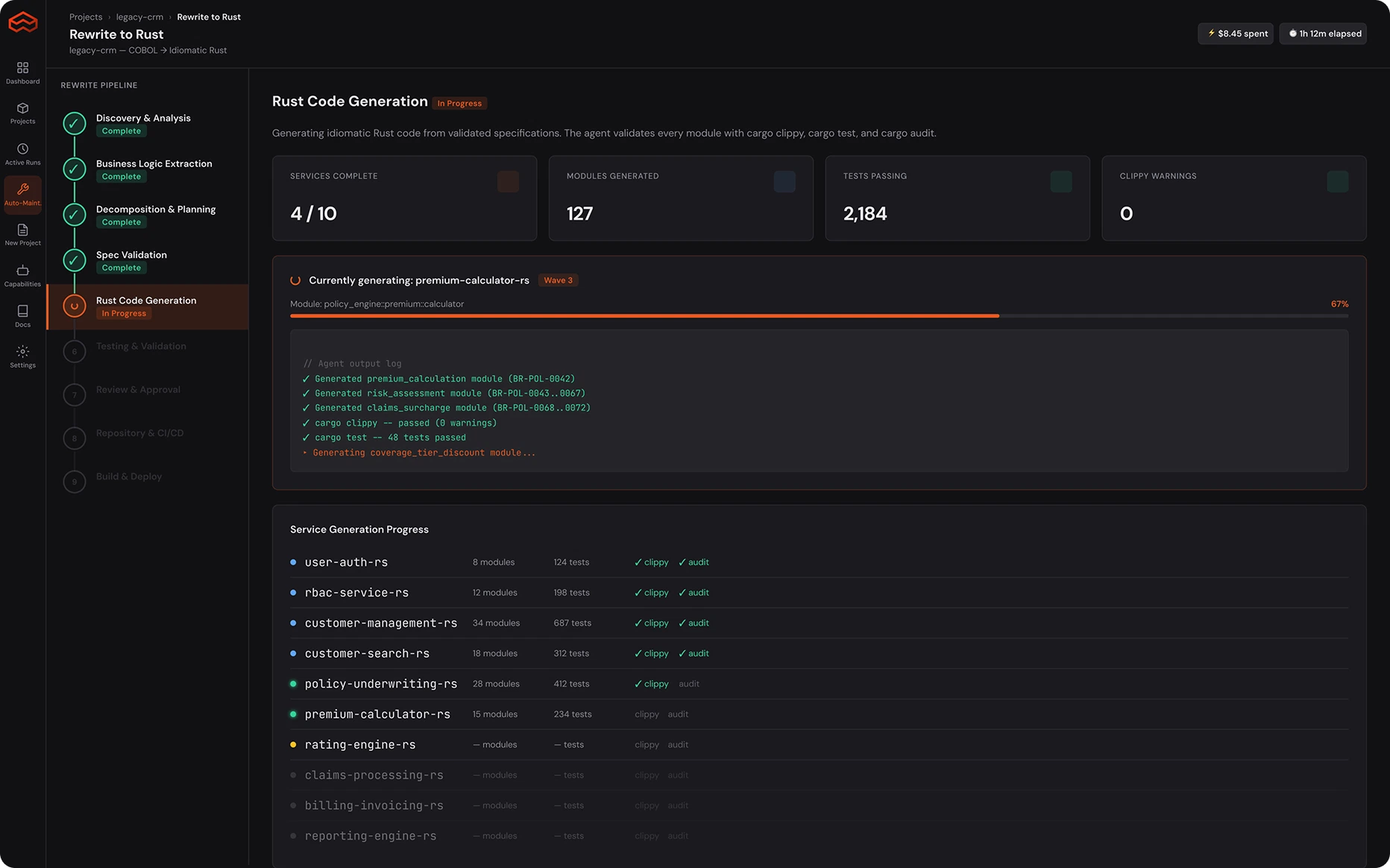Click the Projects breadcrumb link
This screenshot has width=1390, height=868.
click(x=86, y=17)
